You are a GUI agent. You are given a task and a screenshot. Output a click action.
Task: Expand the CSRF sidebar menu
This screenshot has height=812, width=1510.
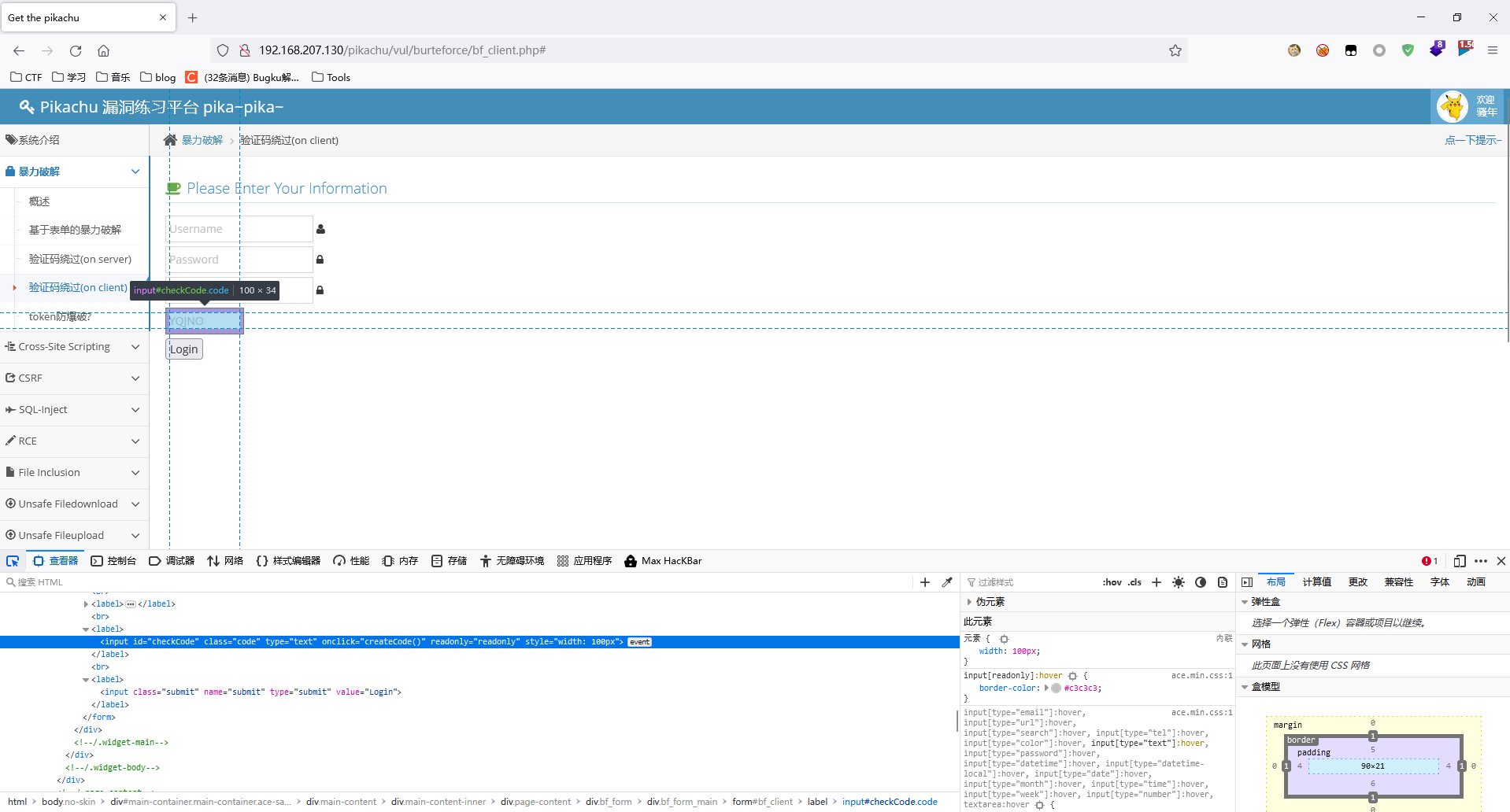point(74,378)
